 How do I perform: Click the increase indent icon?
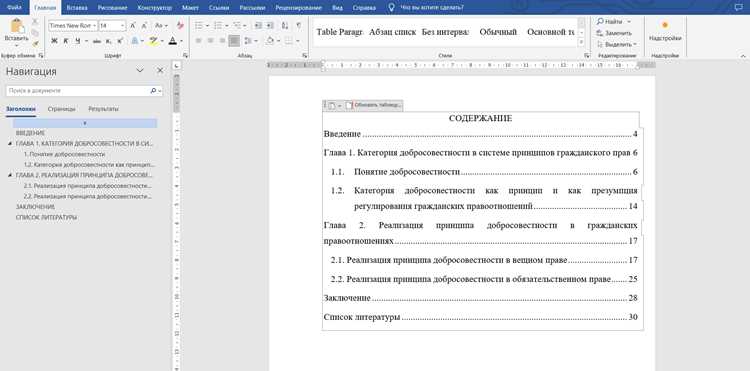[x=270, y=25]
